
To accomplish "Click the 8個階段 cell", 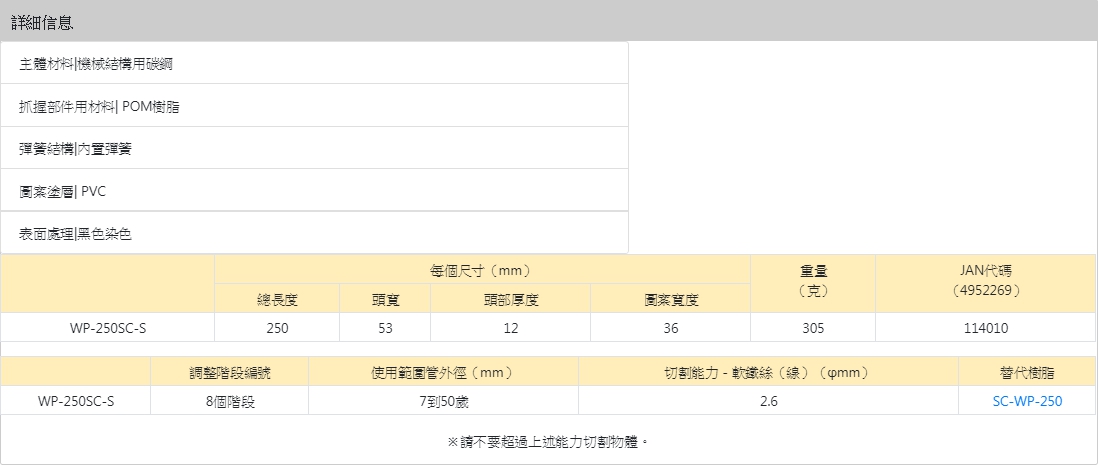I will coord(229,402).
